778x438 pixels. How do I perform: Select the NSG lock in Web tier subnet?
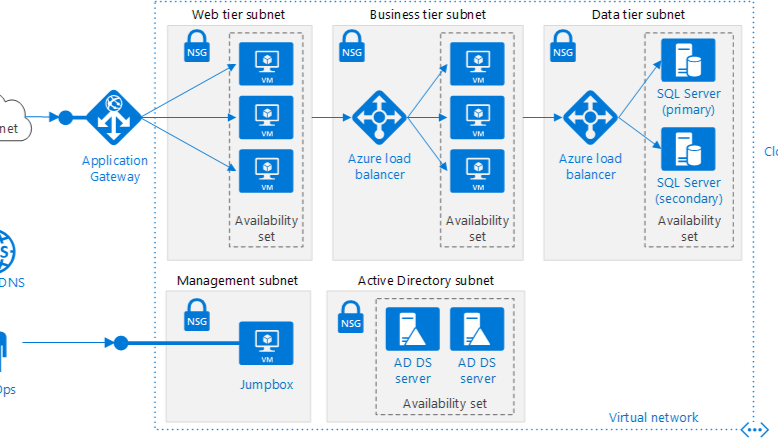[197, 46]
